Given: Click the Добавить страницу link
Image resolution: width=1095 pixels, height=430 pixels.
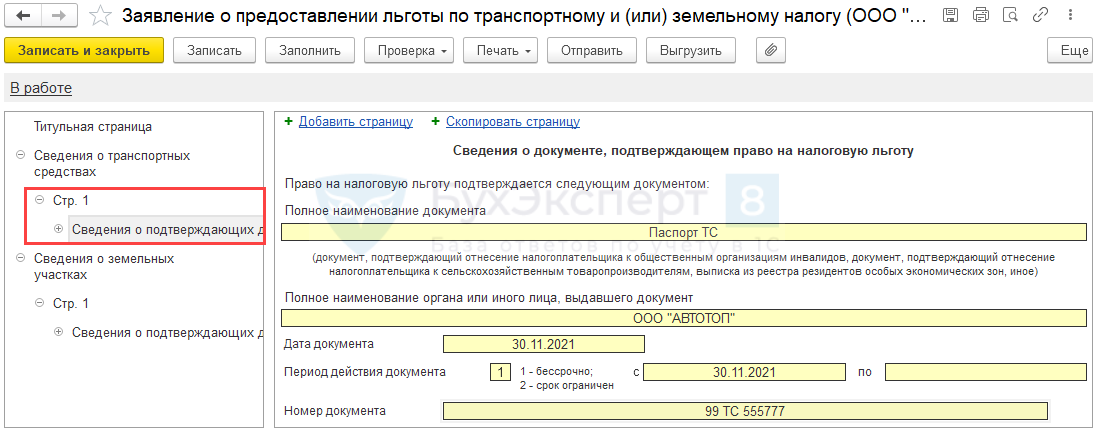Looking at the screenshot, I should click(x=355, y=122).
